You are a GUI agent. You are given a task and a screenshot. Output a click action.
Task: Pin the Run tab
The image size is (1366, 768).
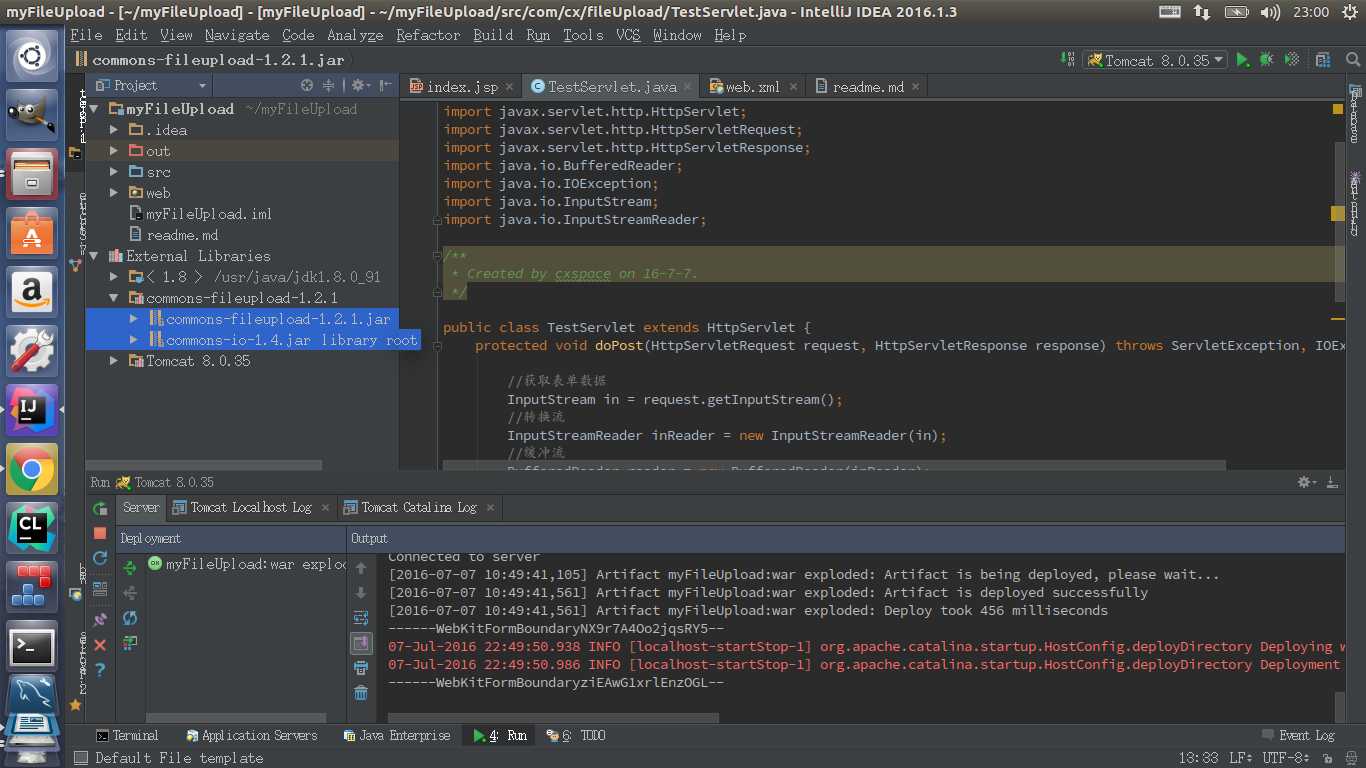pyautogui.click(x=100, y=620)
